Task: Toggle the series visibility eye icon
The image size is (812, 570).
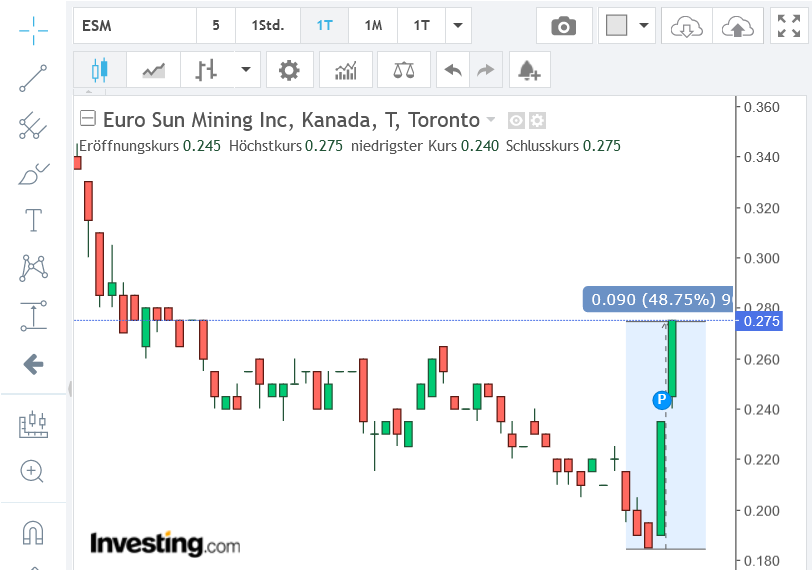Action: click(x=516, y=121)
